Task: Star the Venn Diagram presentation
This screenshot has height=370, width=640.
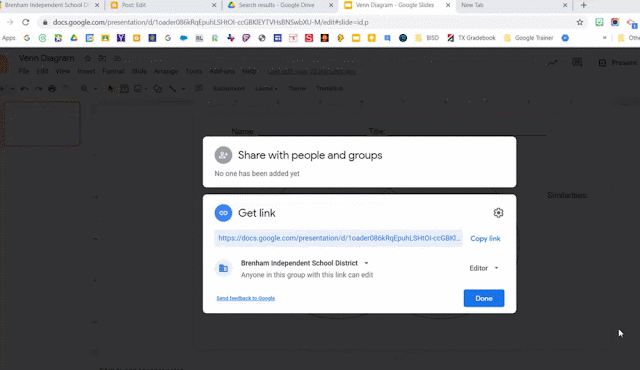Action: [87, 58]
